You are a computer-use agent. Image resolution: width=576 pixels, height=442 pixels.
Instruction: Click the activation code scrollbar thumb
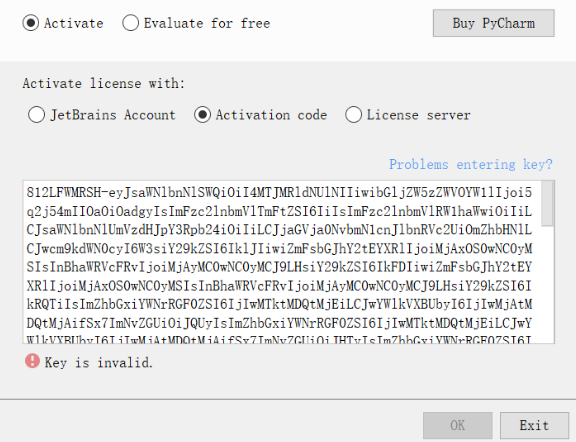547,204
